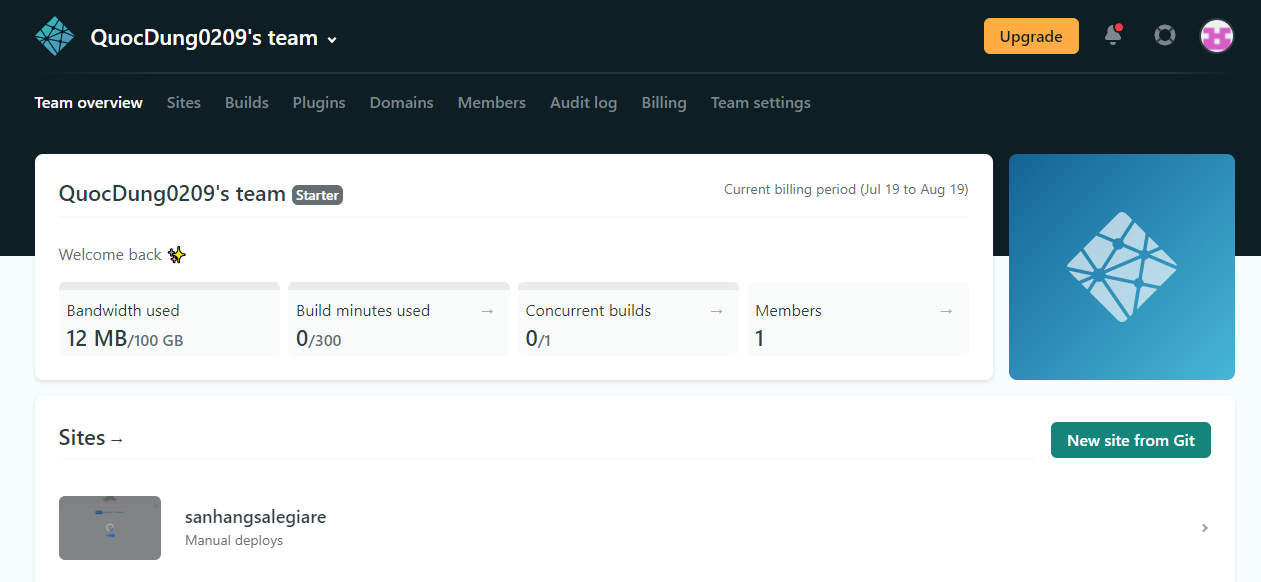Click the Bandwidth used progress bar
The image size is (1261, 582).
click(168, 285)
